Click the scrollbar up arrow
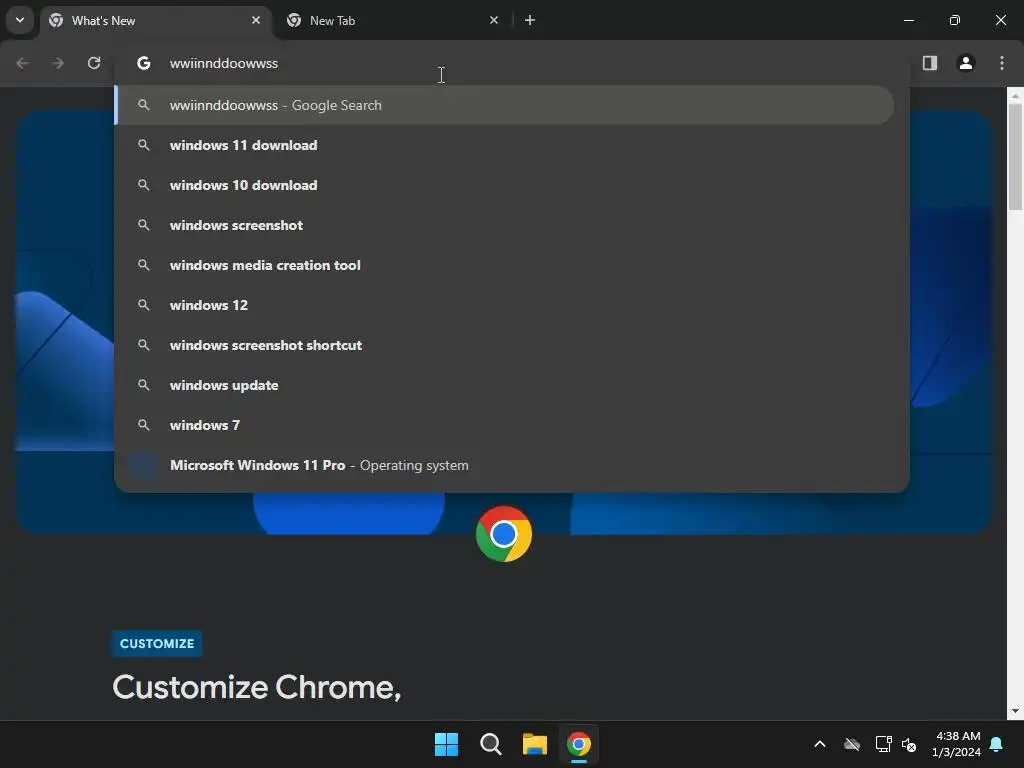 coord(1015,96)
